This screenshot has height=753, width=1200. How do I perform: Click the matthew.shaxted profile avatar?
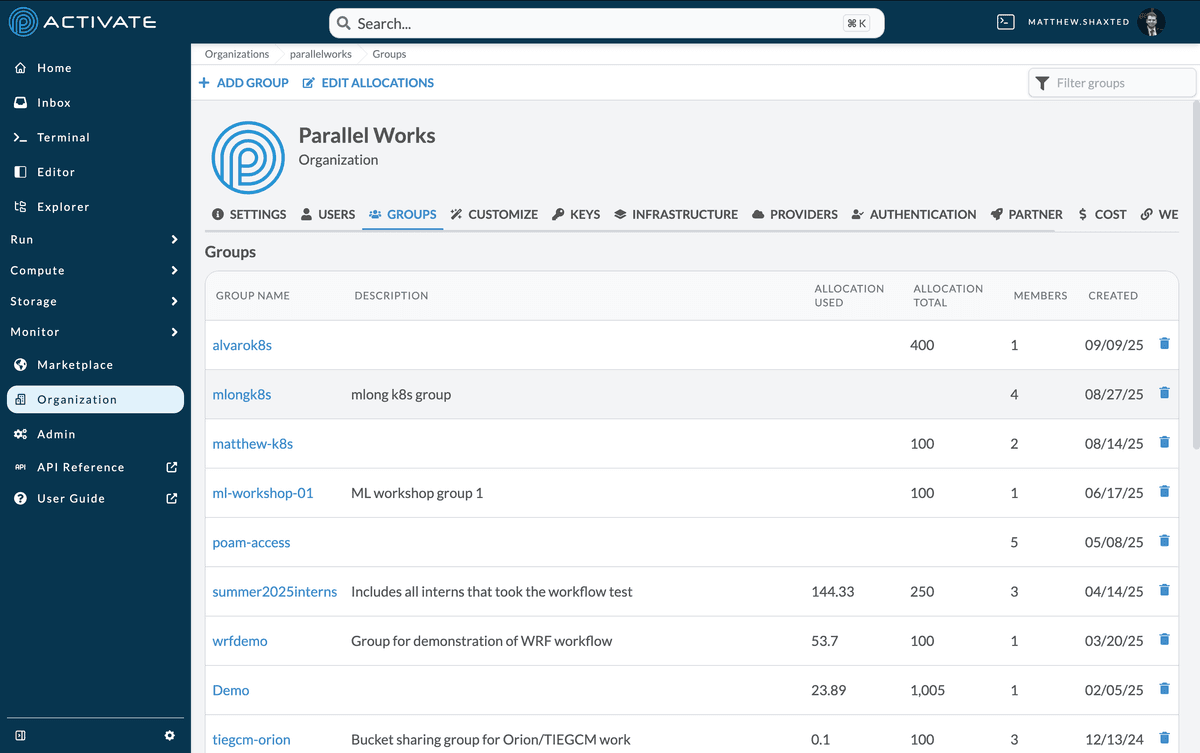tap(1151, 21)
